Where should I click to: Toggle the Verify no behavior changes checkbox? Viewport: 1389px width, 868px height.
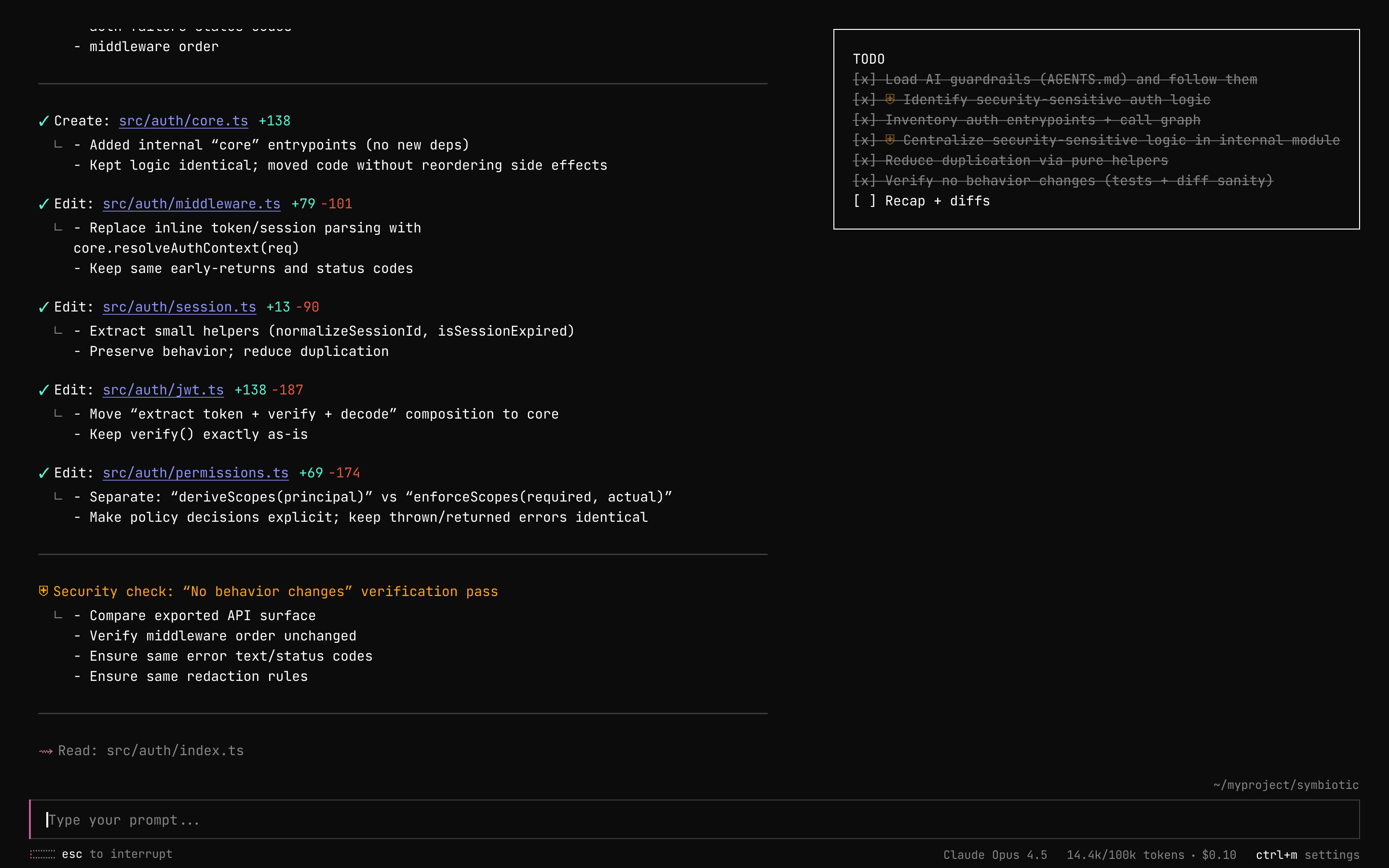864,181
